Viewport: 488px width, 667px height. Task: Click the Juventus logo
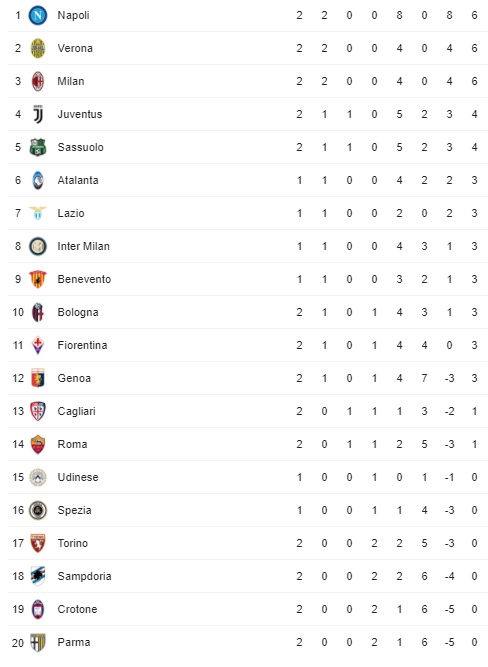(x=37, y=114)
